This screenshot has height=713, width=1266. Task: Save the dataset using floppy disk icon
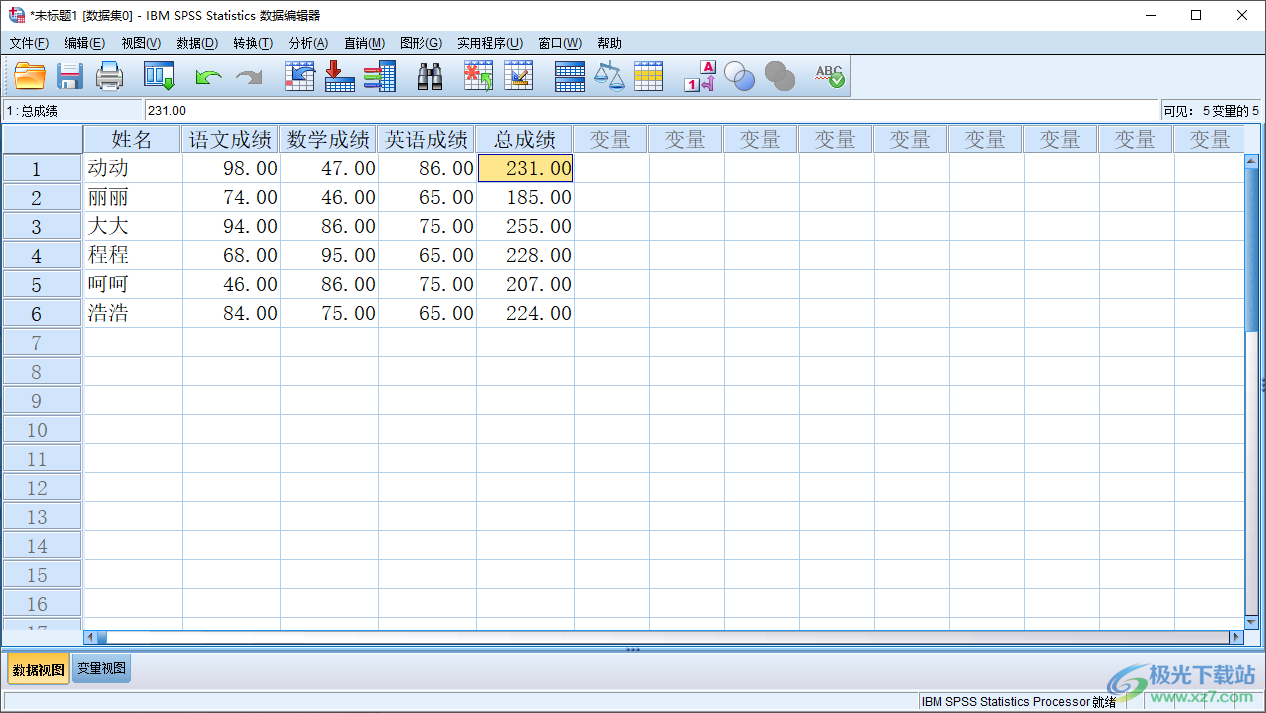pyautogui.click(x=70, y=76)
